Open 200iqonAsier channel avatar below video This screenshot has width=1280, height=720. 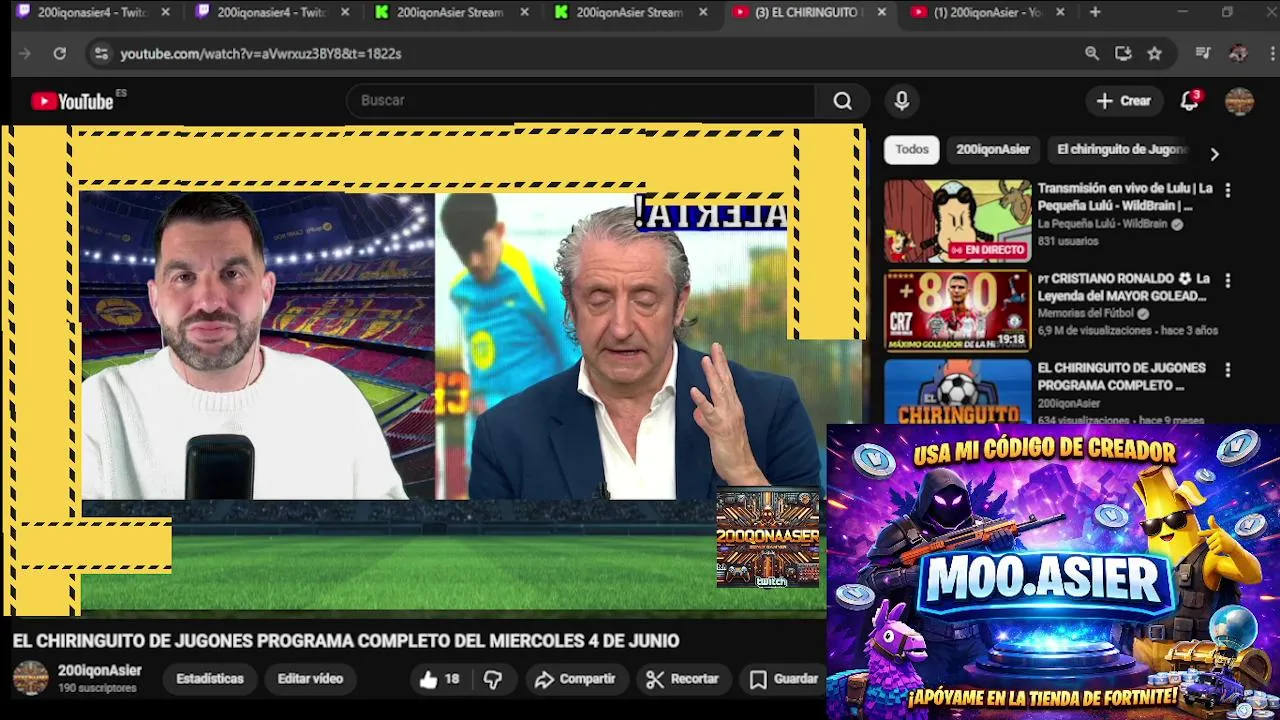pyautogui.click(x=30, y=678)
